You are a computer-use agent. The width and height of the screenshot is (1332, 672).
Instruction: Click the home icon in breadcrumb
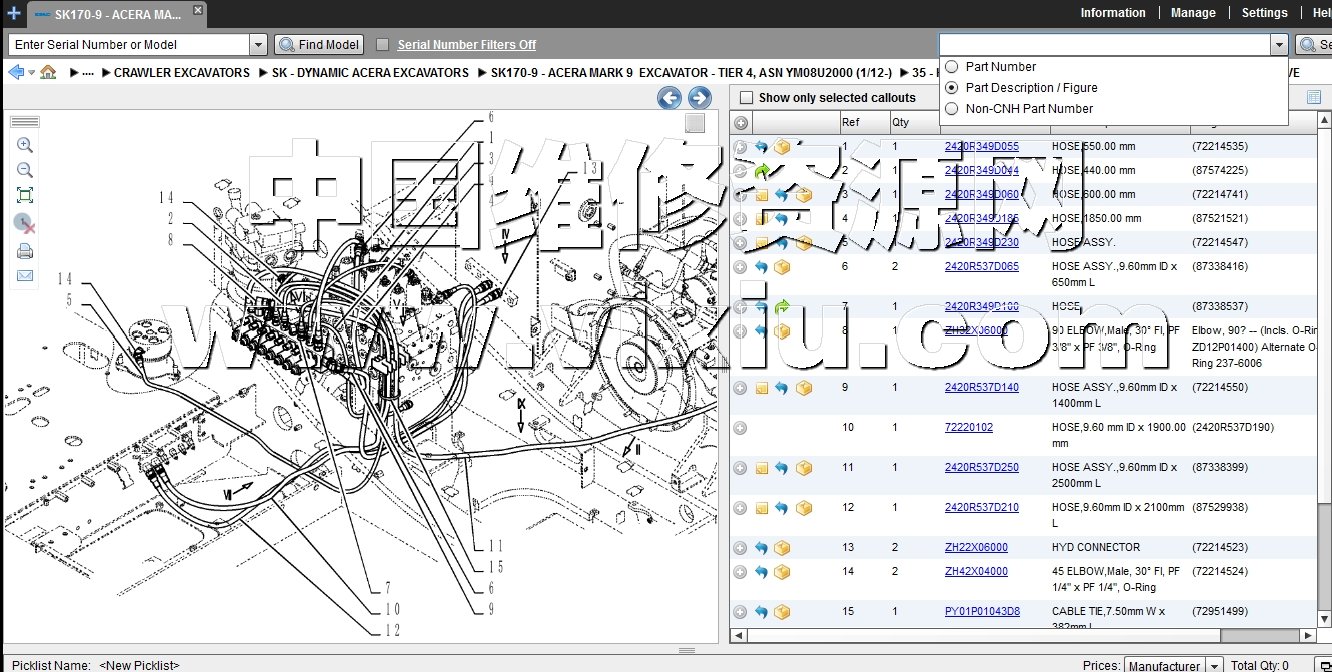[48, 72]
